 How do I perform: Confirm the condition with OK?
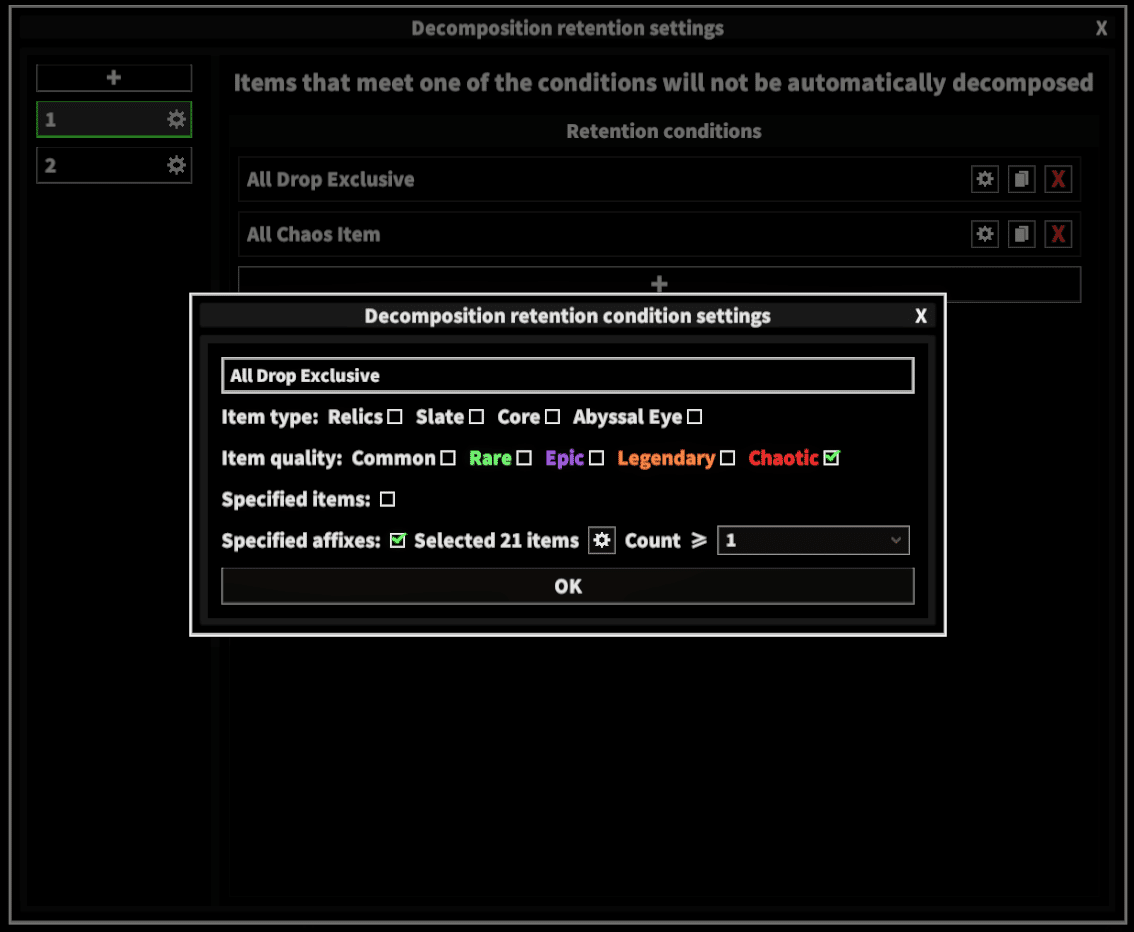(568, 586)
